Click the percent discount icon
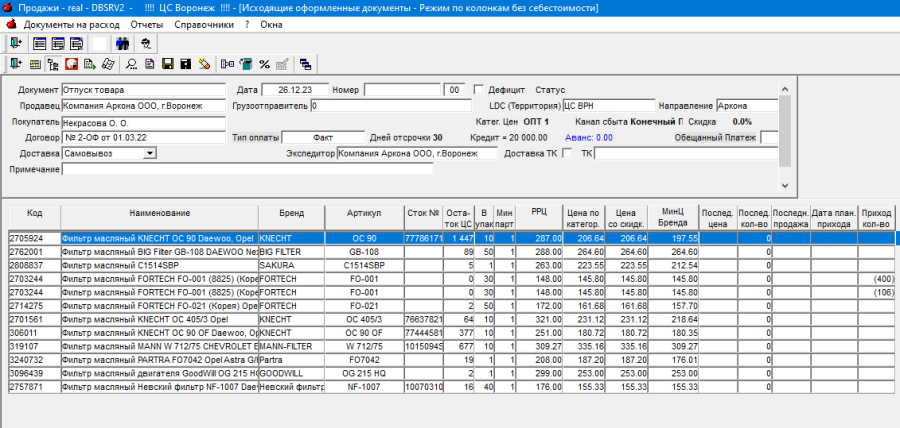This screenshot has height=428, width=900. pyautogui.click(x=264, y=64)
